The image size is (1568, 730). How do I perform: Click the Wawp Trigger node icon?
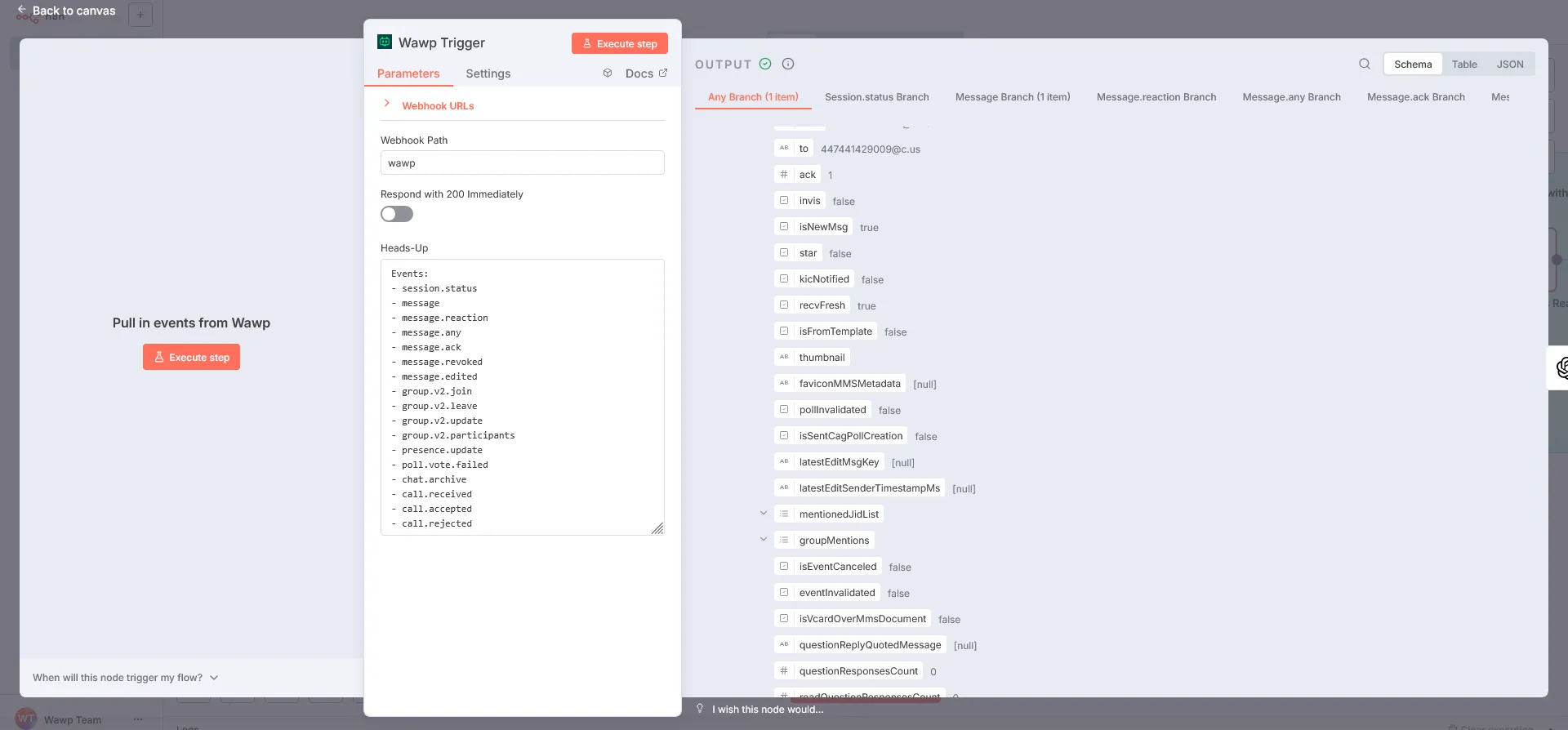click(385, 42)
